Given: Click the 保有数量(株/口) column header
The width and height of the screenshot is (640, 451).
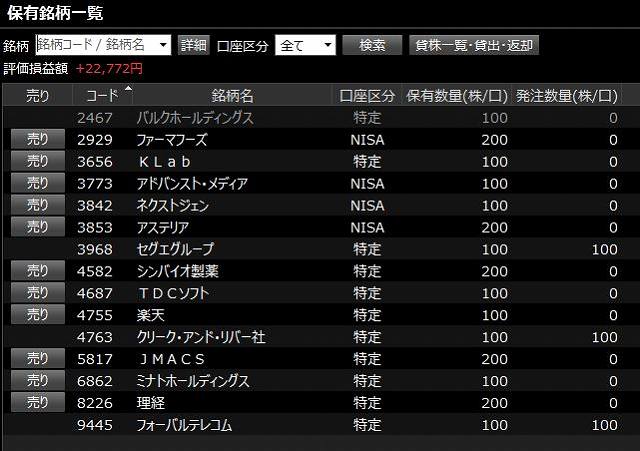Looking at the screenshot, I should [457, 96].
